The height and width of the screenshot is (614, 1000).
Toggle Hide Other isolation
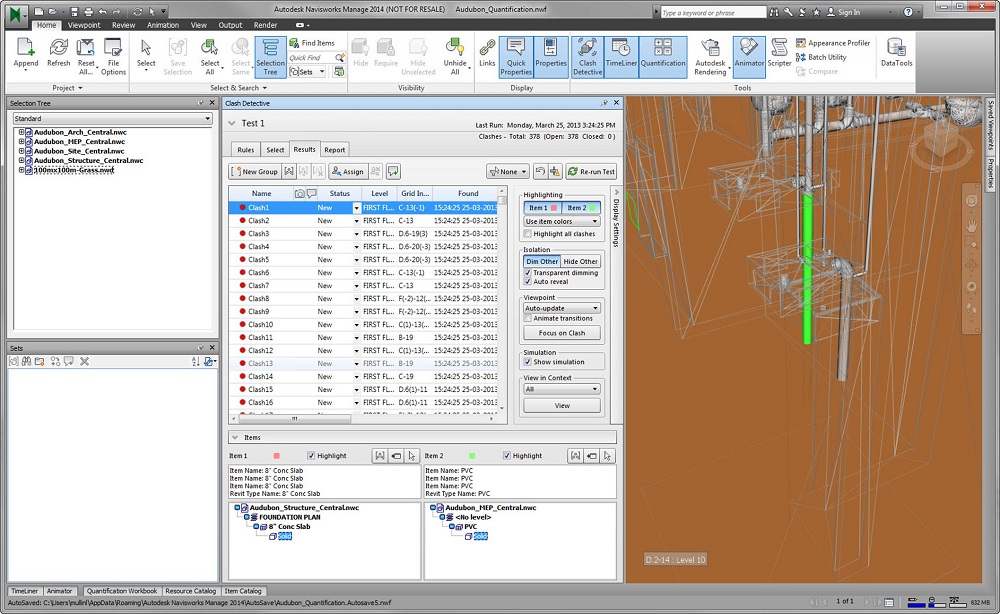click(x=581, y=261)
